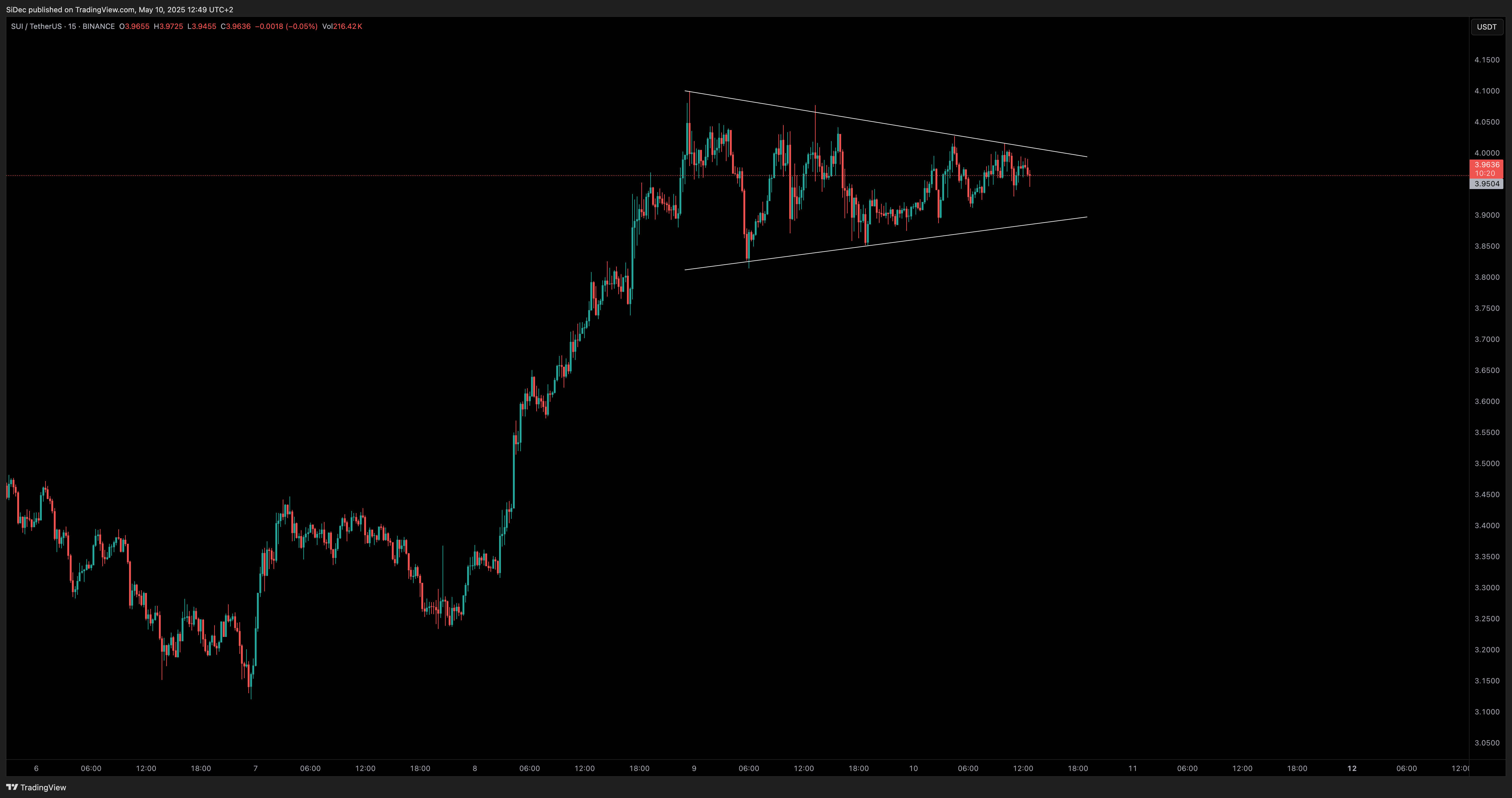Click the 3.5000 price axis label
This screenshot has width=1512, height=798.
click(x=1487, y=464)
